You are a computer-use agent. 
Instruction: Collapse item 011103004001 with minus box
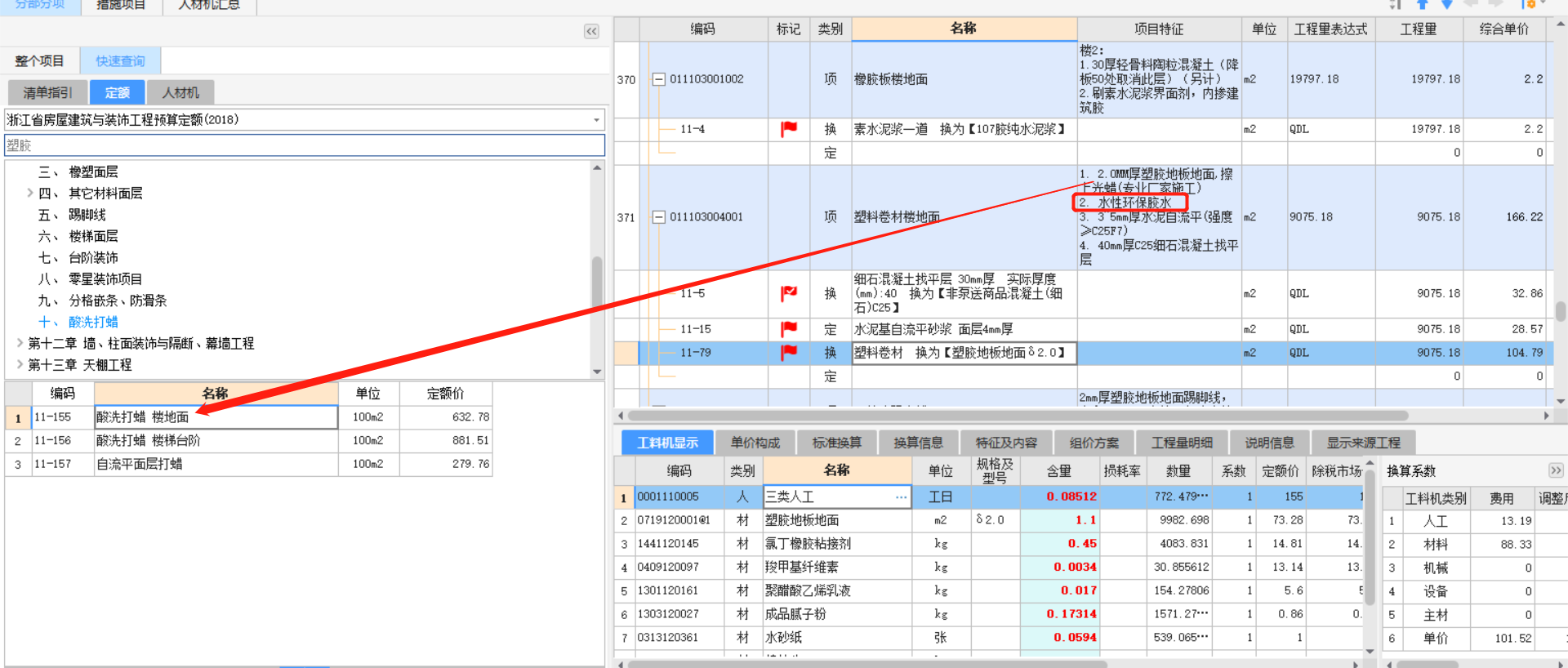tap(658, 217)
